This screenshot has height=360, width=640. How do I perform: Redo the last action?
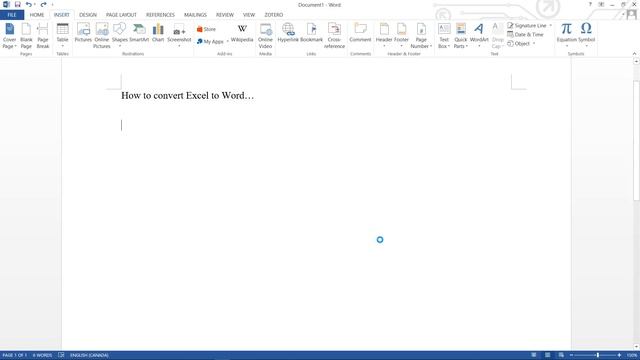[43, 4]
